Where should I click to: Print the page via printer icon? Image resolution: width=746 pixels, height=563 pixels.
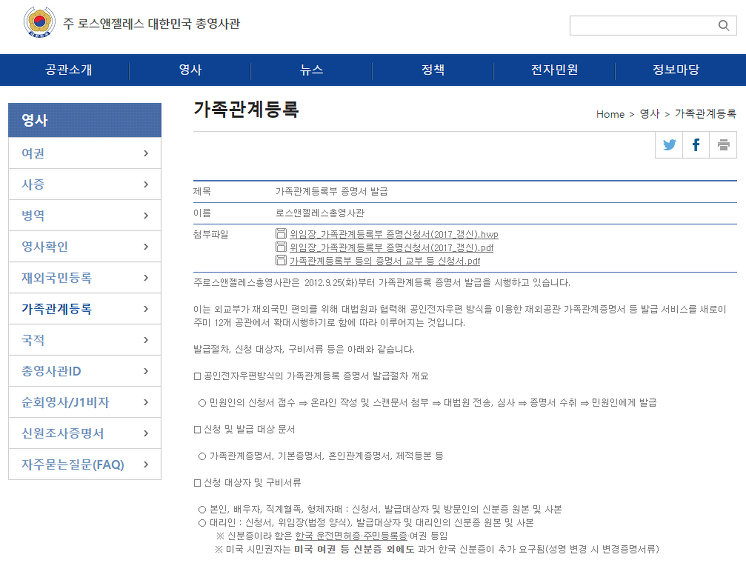[x=723, y=145]
